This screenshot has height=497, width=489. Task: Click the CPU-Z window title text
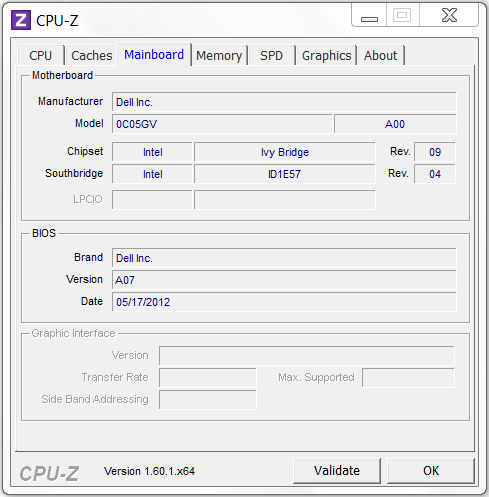57,21
